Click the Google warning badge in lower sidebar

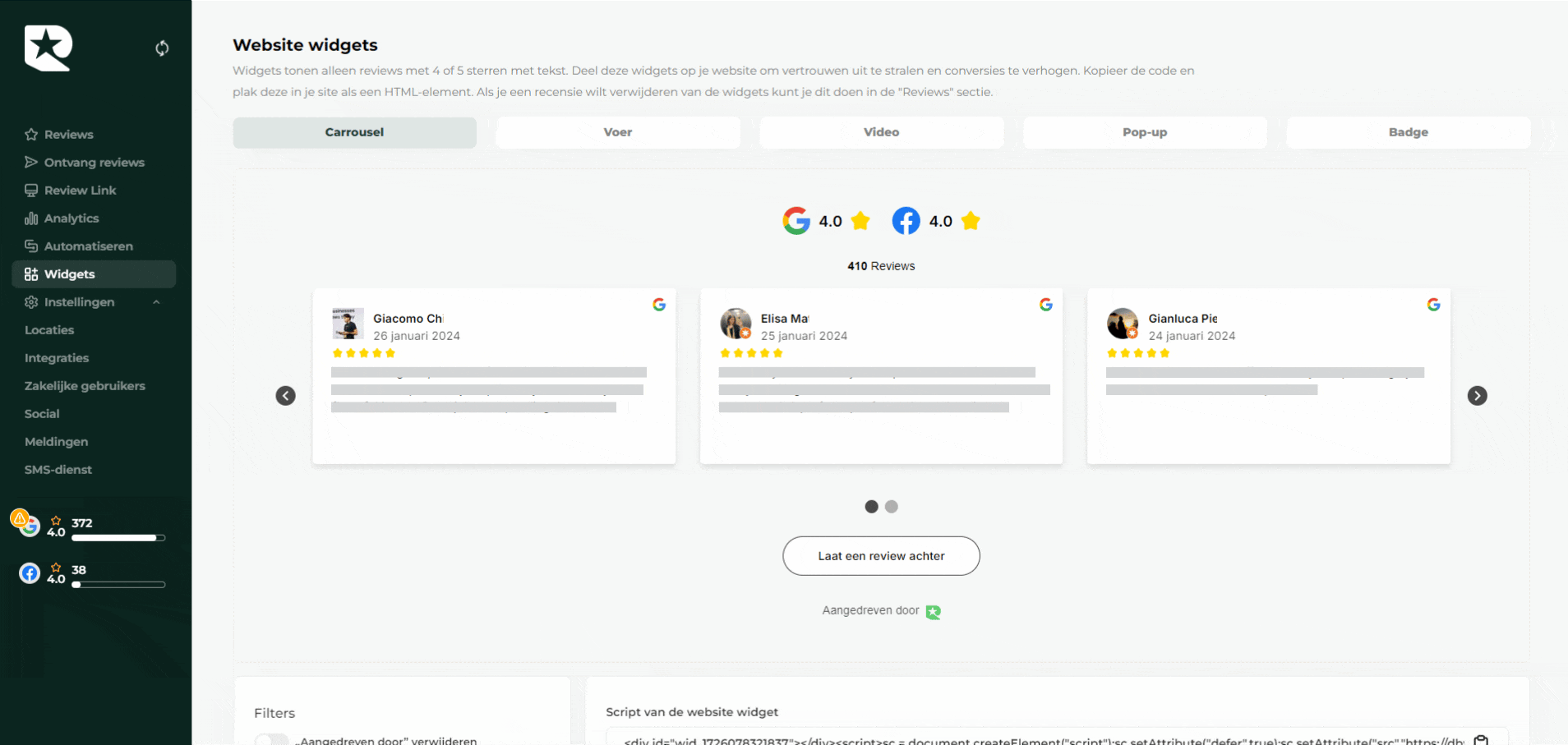click(x=21, y=519)
